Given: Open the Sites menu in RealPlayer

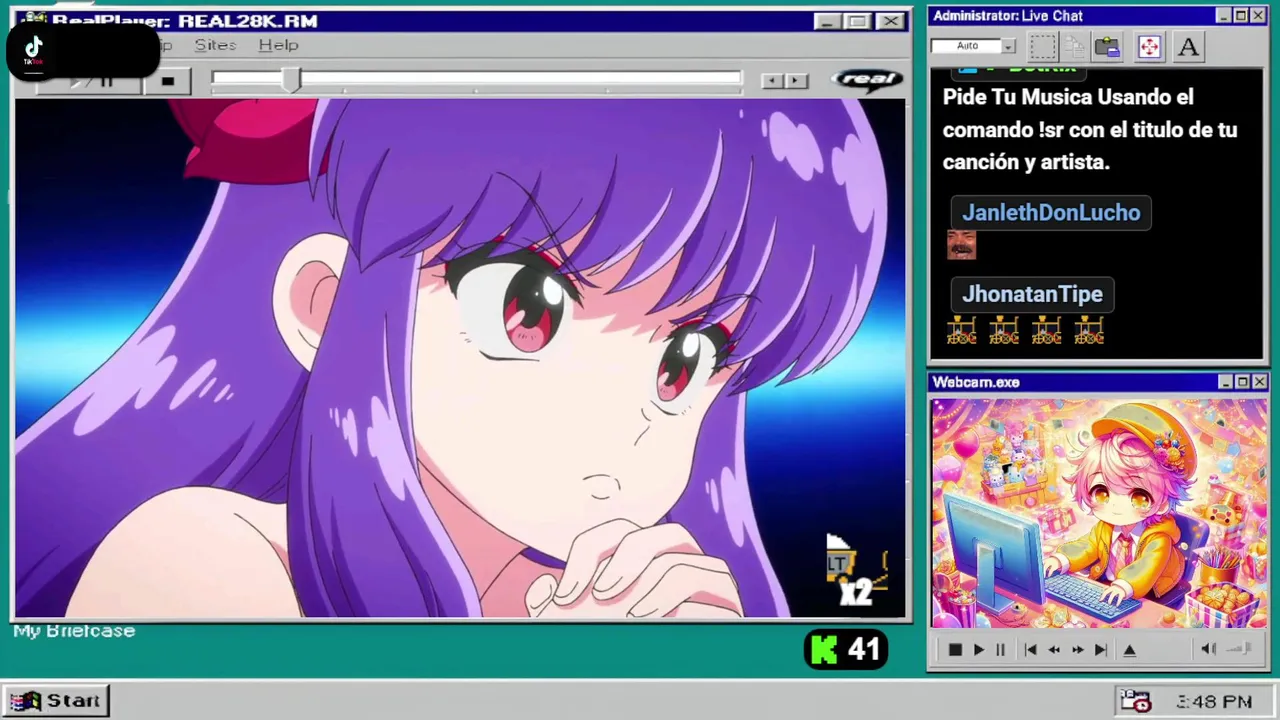Looking at the screenshot, I should pyautogui.click(x=215, y=45).
